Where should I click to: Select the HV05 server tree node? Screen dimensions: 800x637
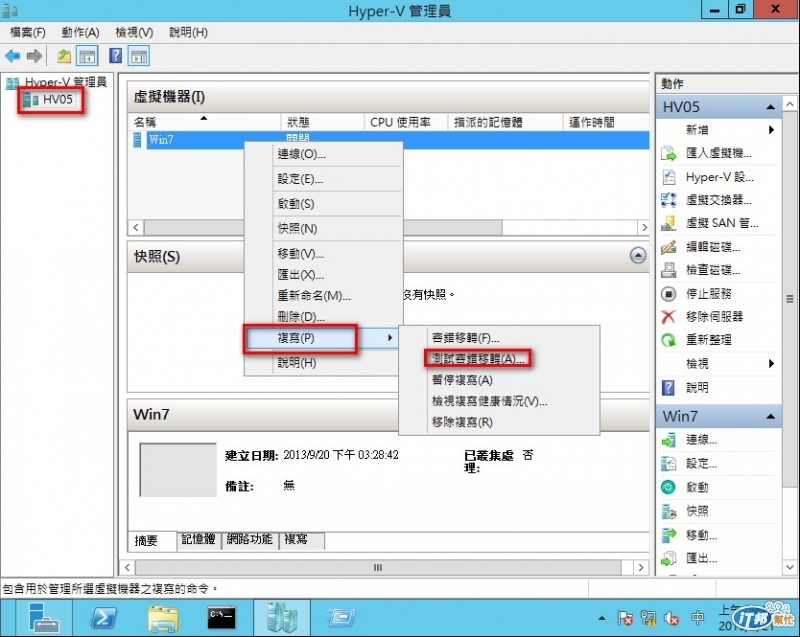click(51, 99)
